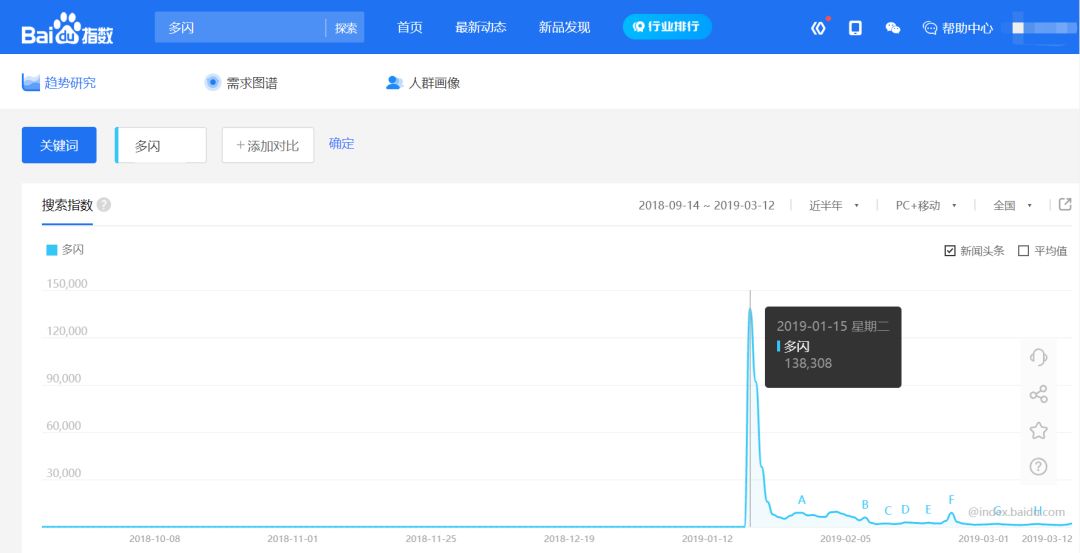Click the 搜索指数 question mark help icon
The image size is (1080, 553).
104,205
